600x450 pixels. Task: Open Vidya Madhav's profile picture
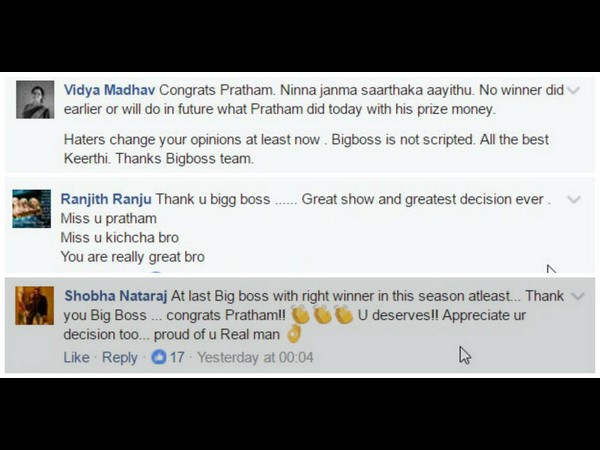point(35,99)
